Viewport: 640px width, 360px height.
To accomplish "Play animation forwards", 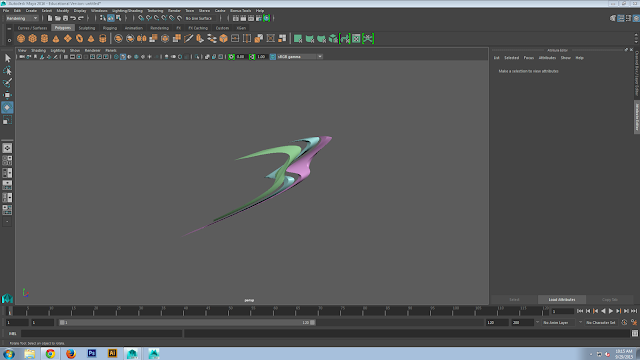I will [x=611, y=311].
